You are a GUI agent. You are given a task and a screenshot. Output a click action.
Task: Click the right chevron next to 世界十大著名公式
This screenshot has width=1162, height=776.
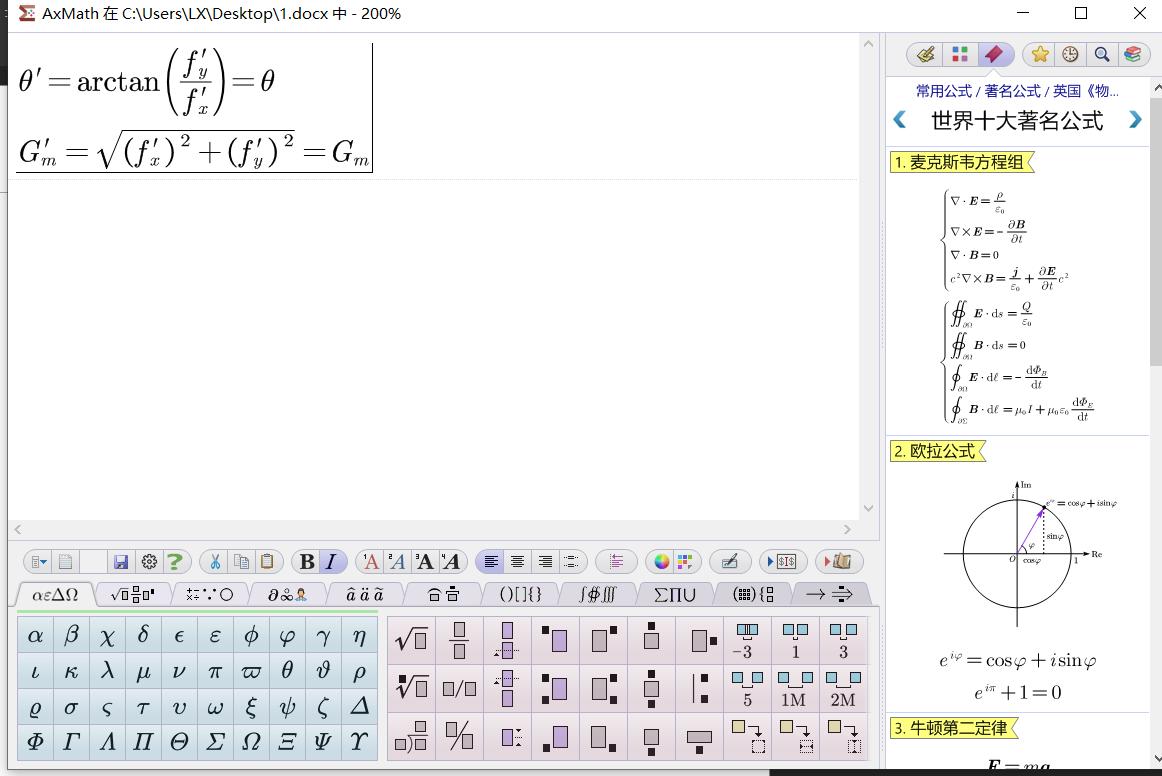click(1135, 119)
